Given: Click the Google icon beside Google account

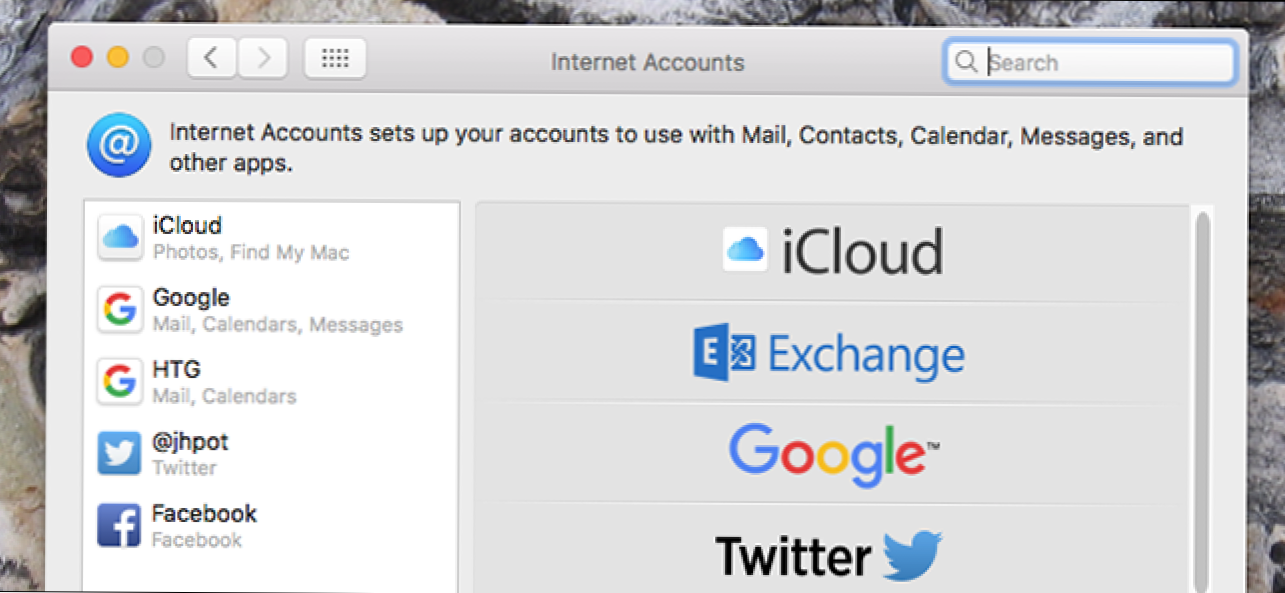Looking at the screenshot, I should point(120,310).
